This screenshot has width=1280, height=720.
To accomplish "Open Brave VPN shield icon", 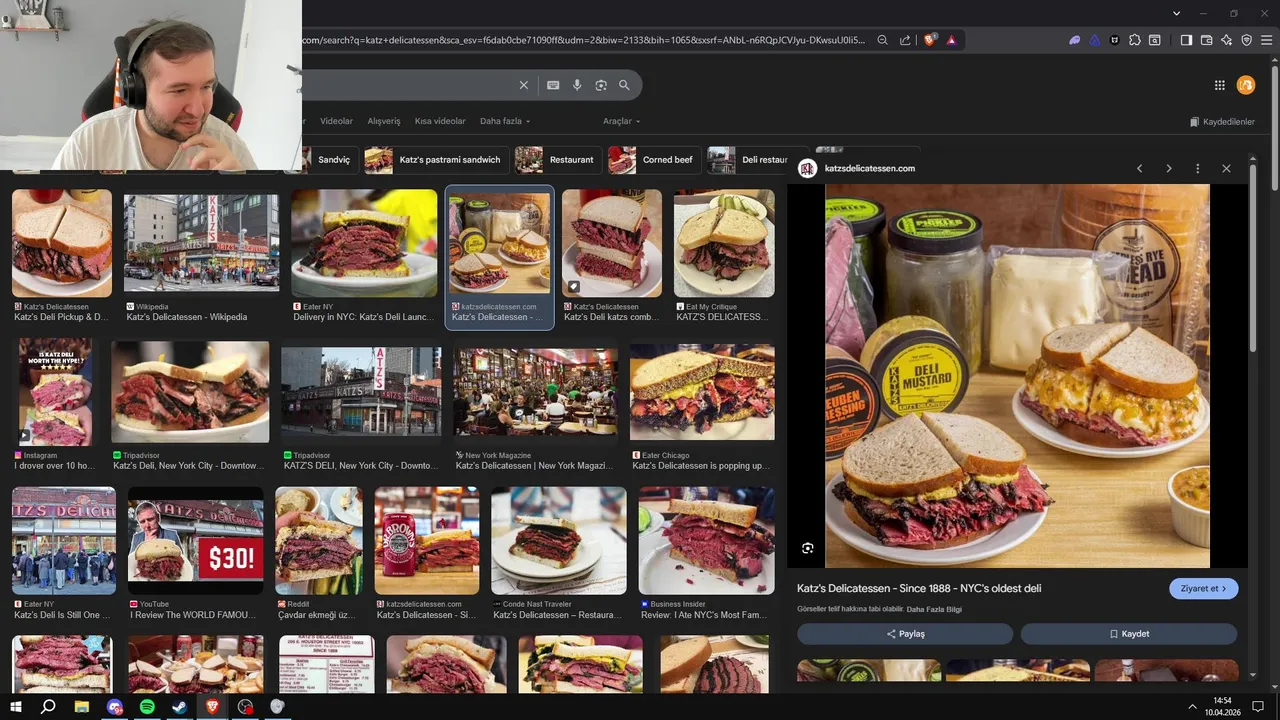I will (x=1246, y=40).
